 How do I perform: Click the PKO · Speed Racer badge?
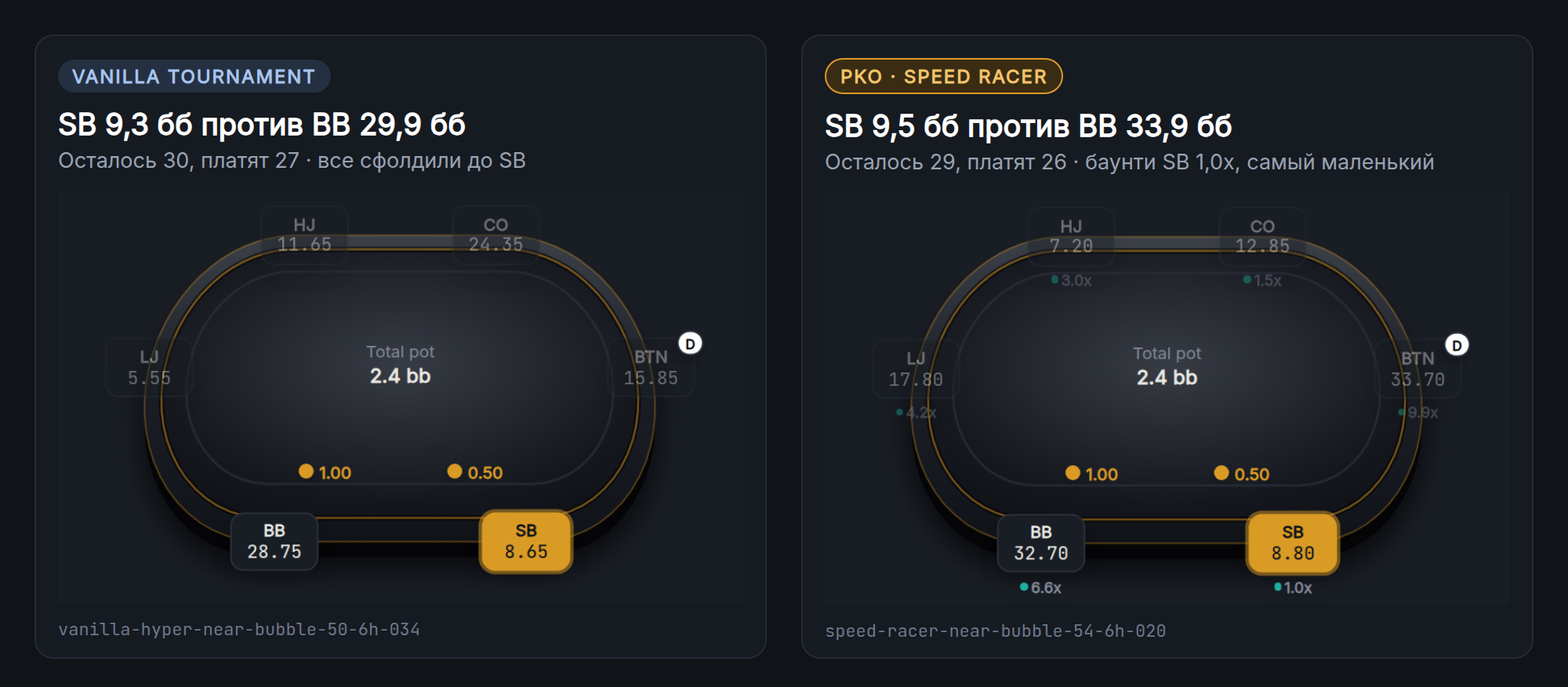coord(944,76)
